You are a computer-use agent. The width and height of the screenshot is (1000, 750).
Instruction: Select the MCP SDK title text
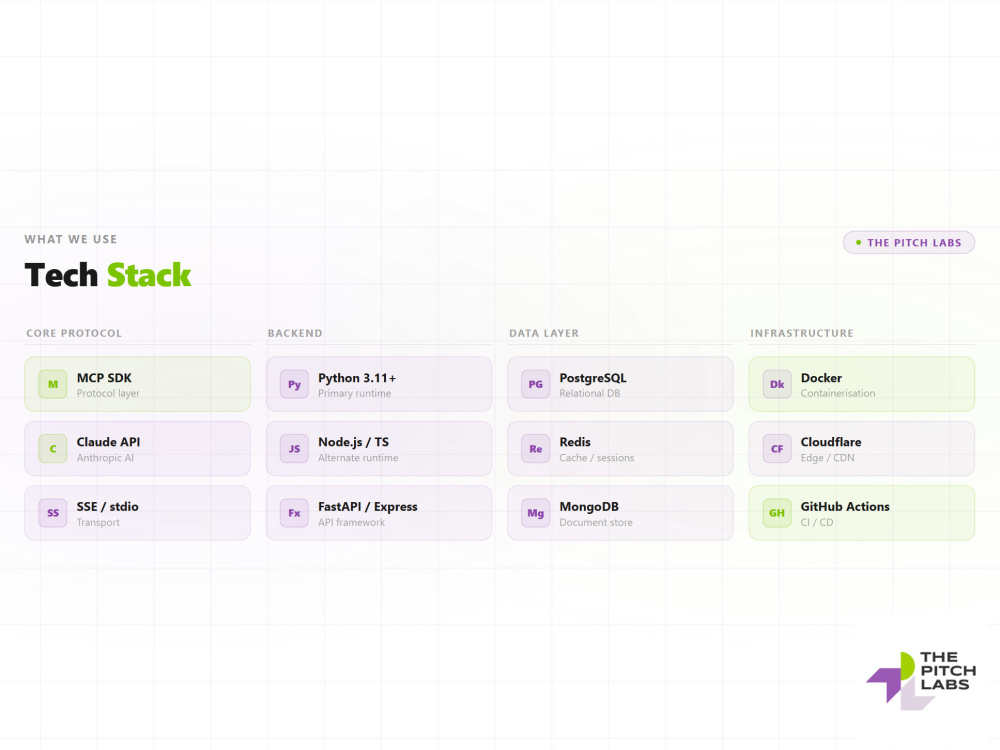click(x=104, y=378)
